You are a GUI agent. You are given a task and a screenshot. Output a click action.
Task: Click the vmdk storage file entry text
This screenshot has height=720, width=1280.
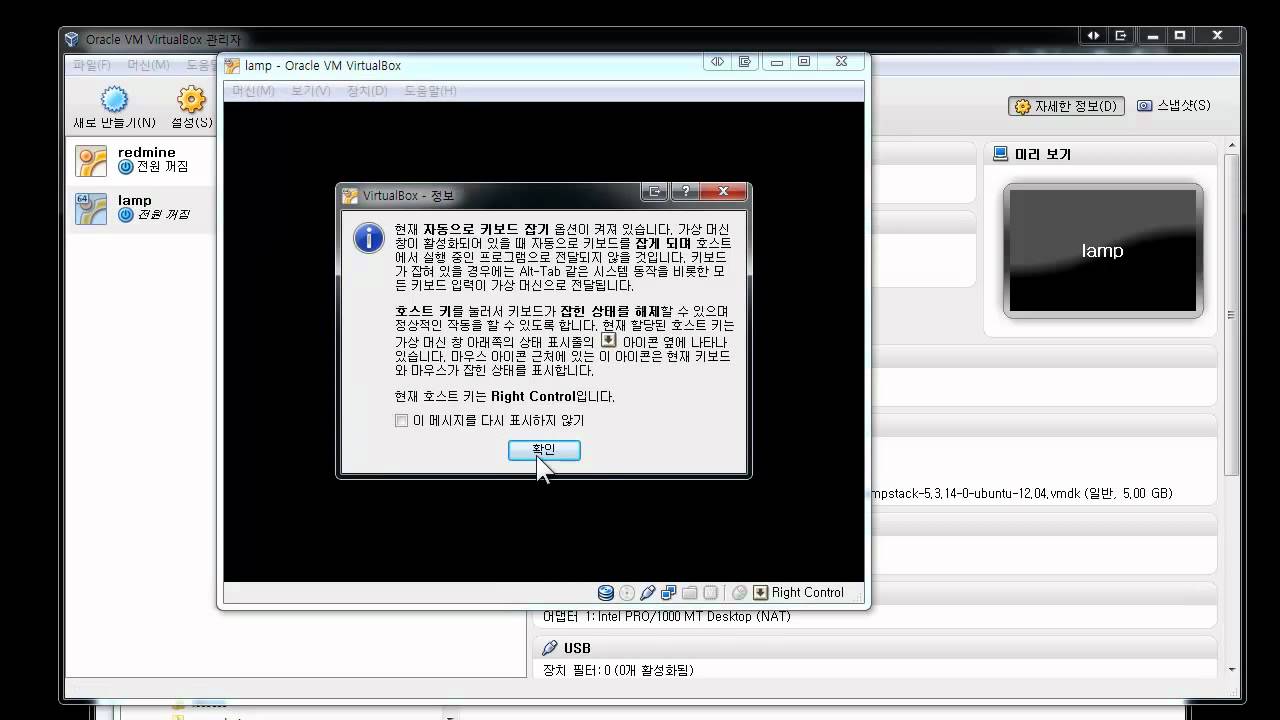[1022, 493]
